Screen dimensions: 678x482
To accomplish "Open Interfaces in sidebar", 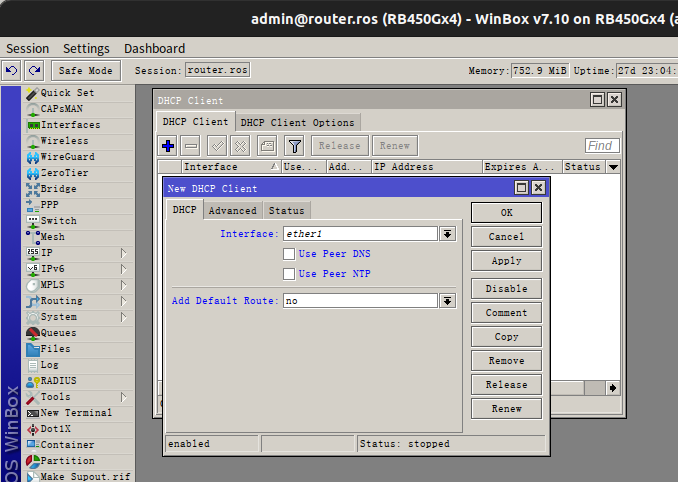I will [79, 125].
